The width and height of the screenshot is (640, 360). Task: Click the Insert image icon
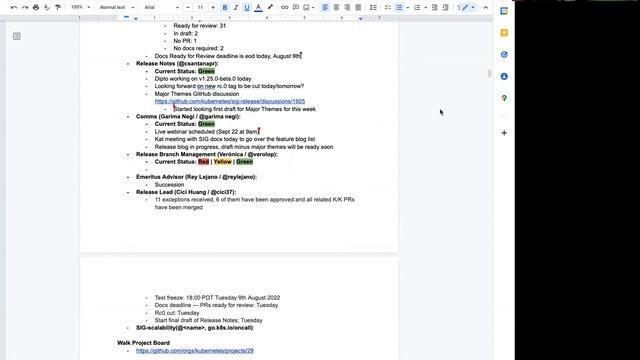[306, 7]
